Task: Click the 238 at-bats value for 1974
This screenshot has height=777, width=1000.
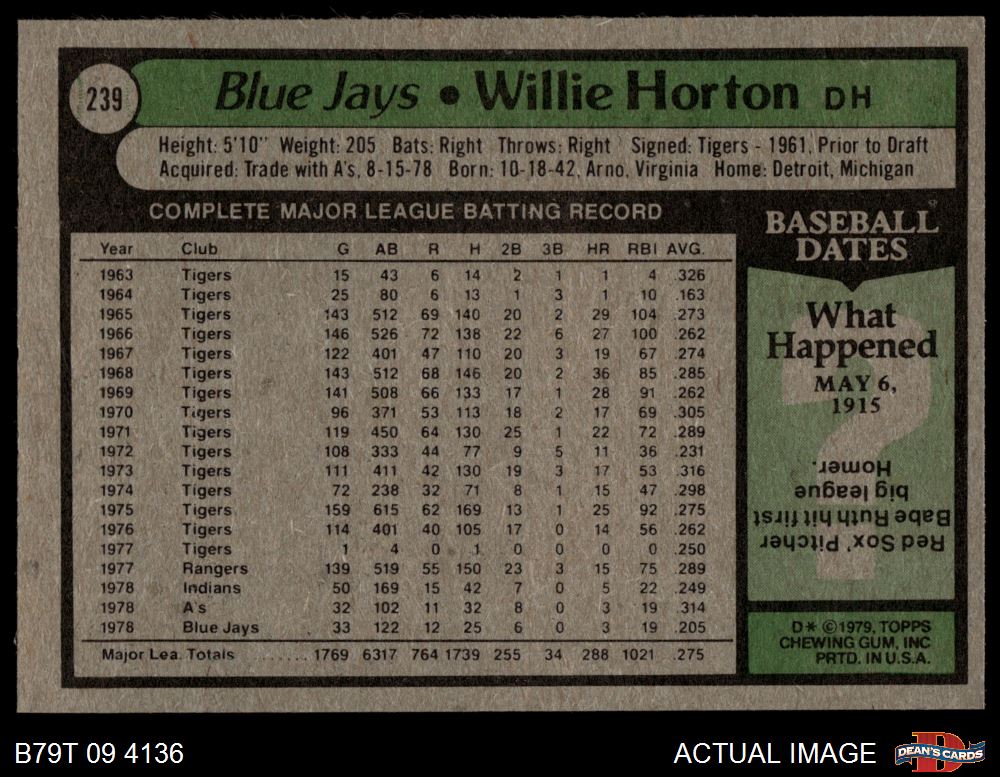Action: [x=385, y=491]
